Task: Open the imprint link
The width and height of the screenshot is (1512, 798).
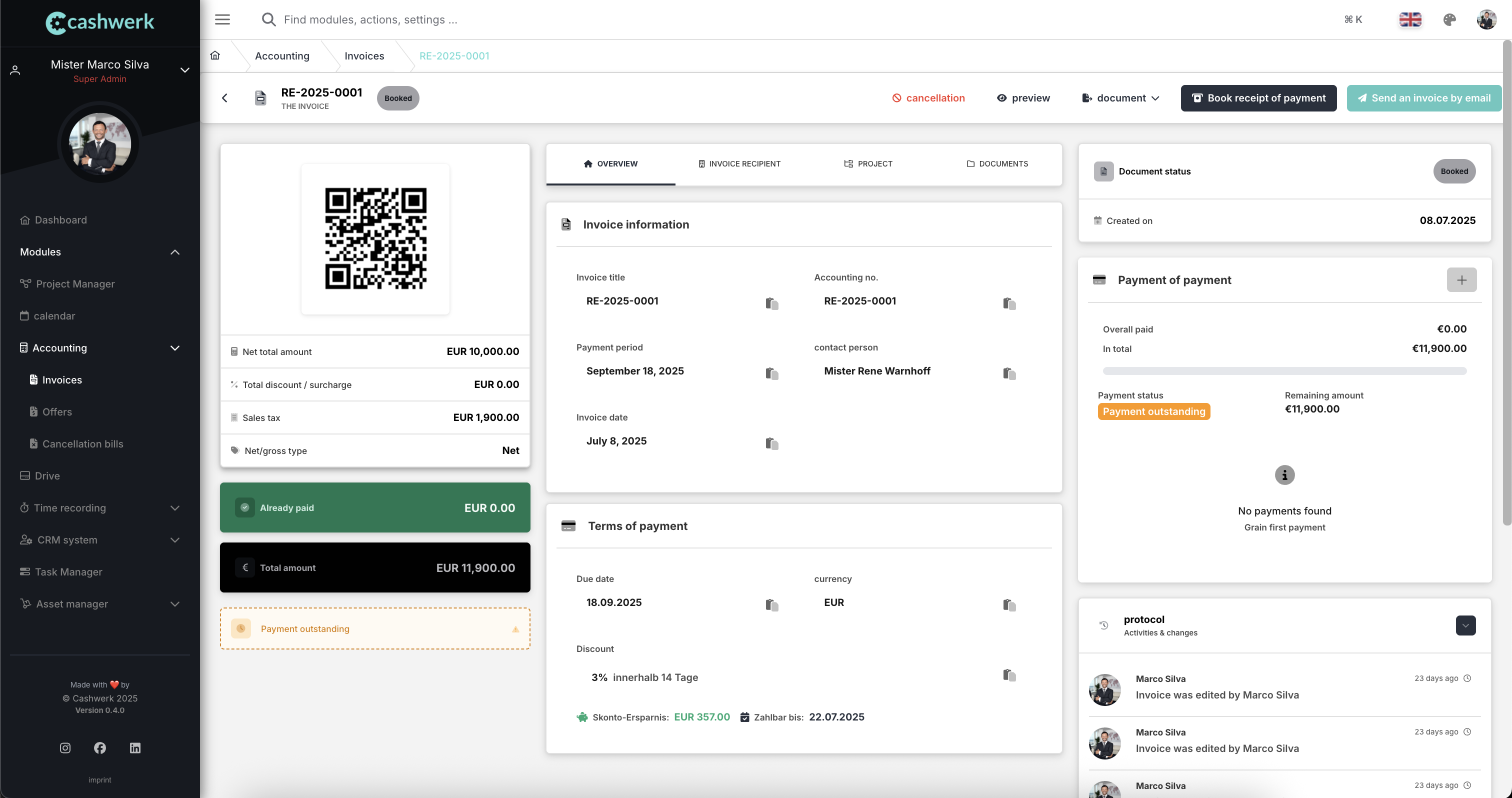Action: (100, 780)
